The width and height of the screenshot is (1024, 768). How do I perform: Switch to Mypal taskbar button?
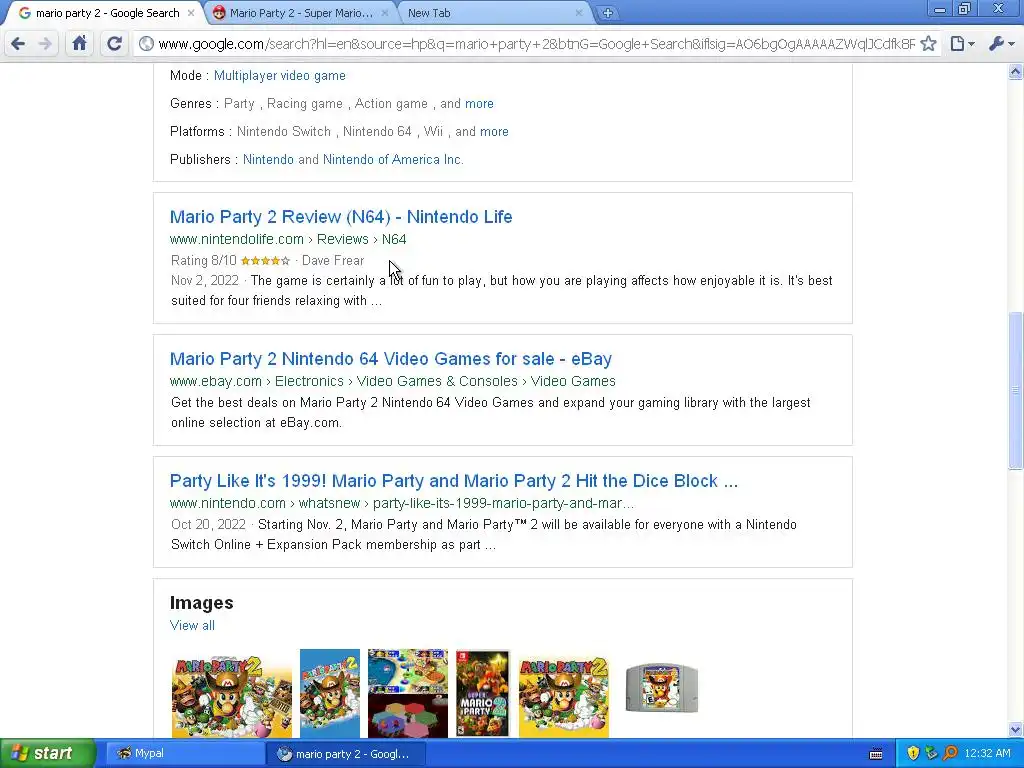click(x=184, y=754)
